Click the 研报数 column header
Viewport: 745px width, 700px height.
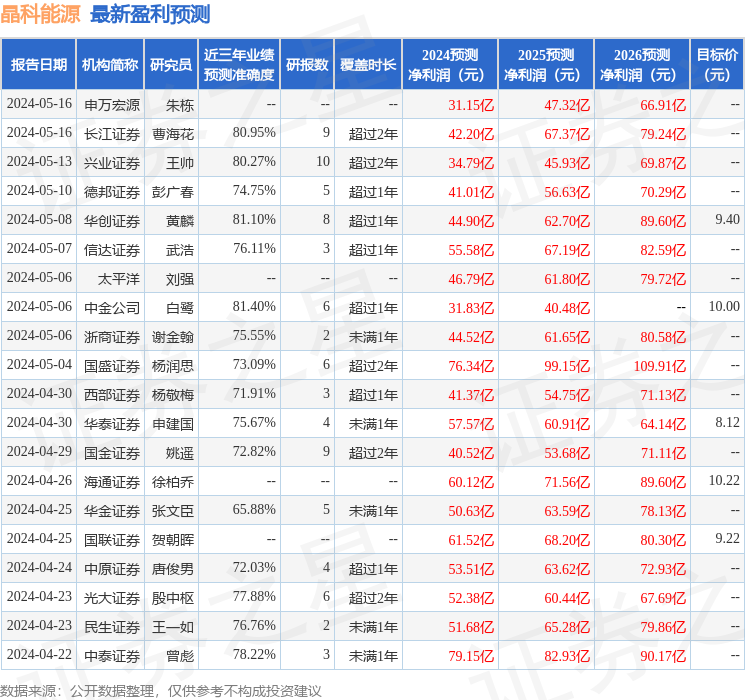[x=307, y=64]
